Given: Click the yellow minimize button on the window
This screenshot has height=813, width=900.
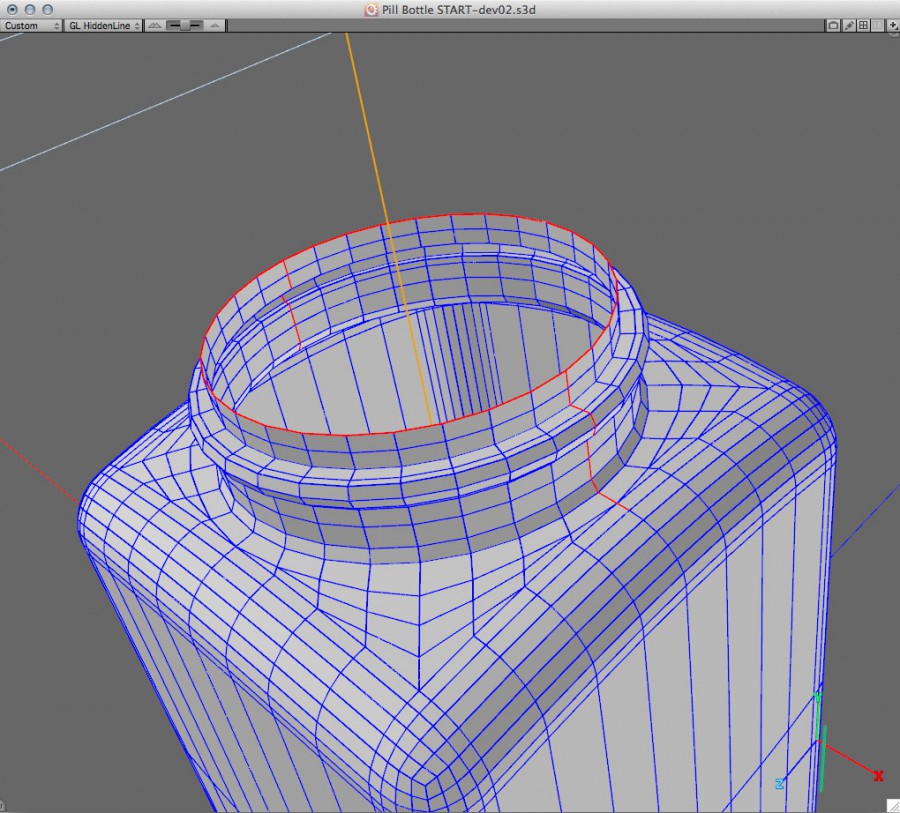Looking at the screenshot, I should [30, 9].
